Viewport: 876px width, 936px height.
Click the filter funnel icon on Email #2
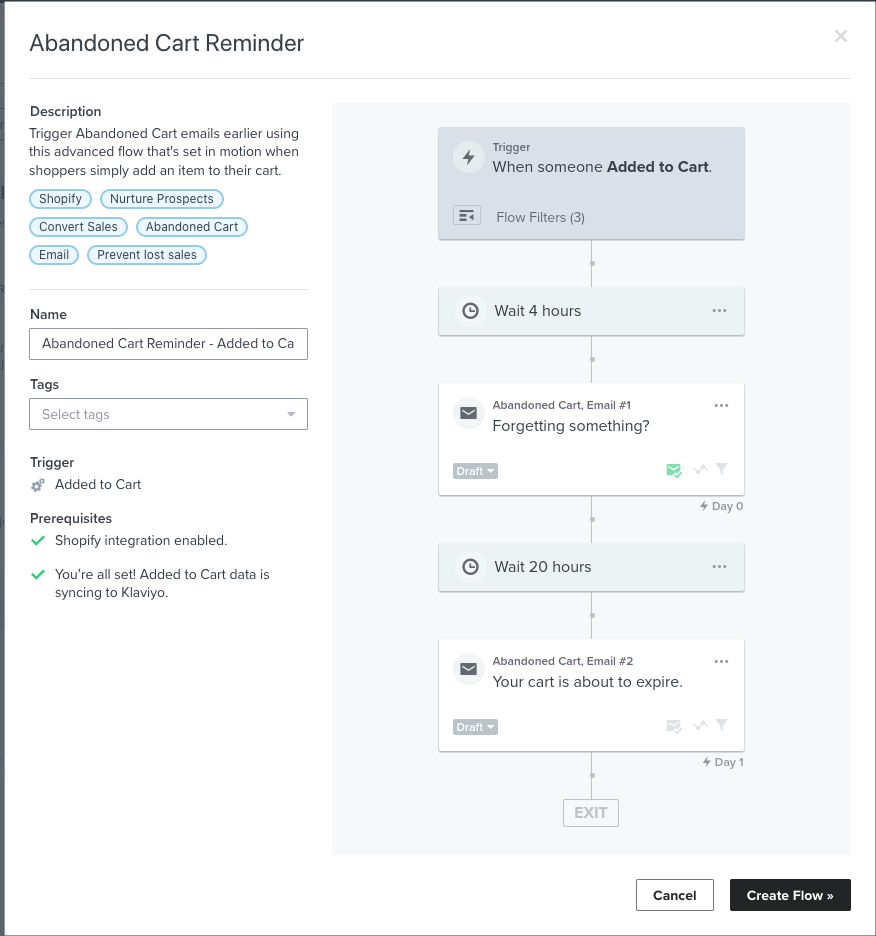[x=721, y=725]
